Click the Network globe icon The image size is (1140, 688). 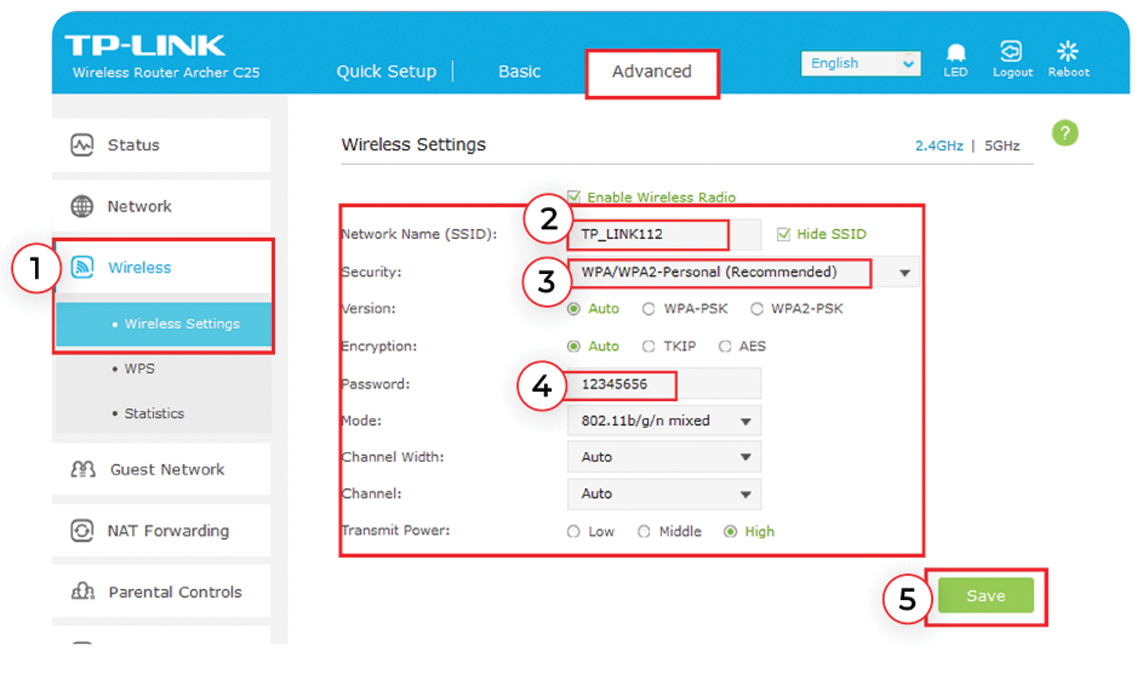coord(82,207)
